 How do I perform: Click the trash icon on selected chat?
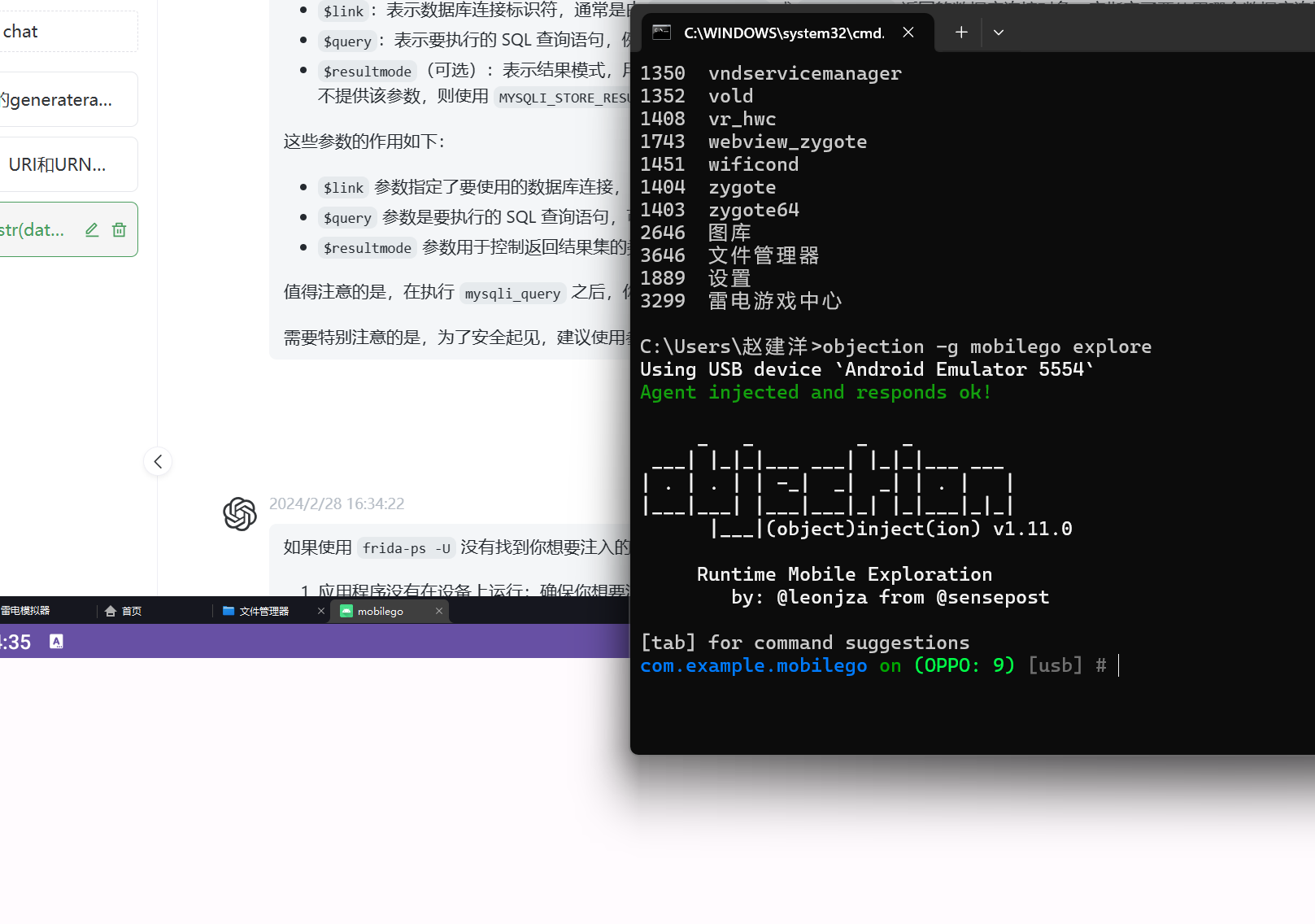(119, 230)
